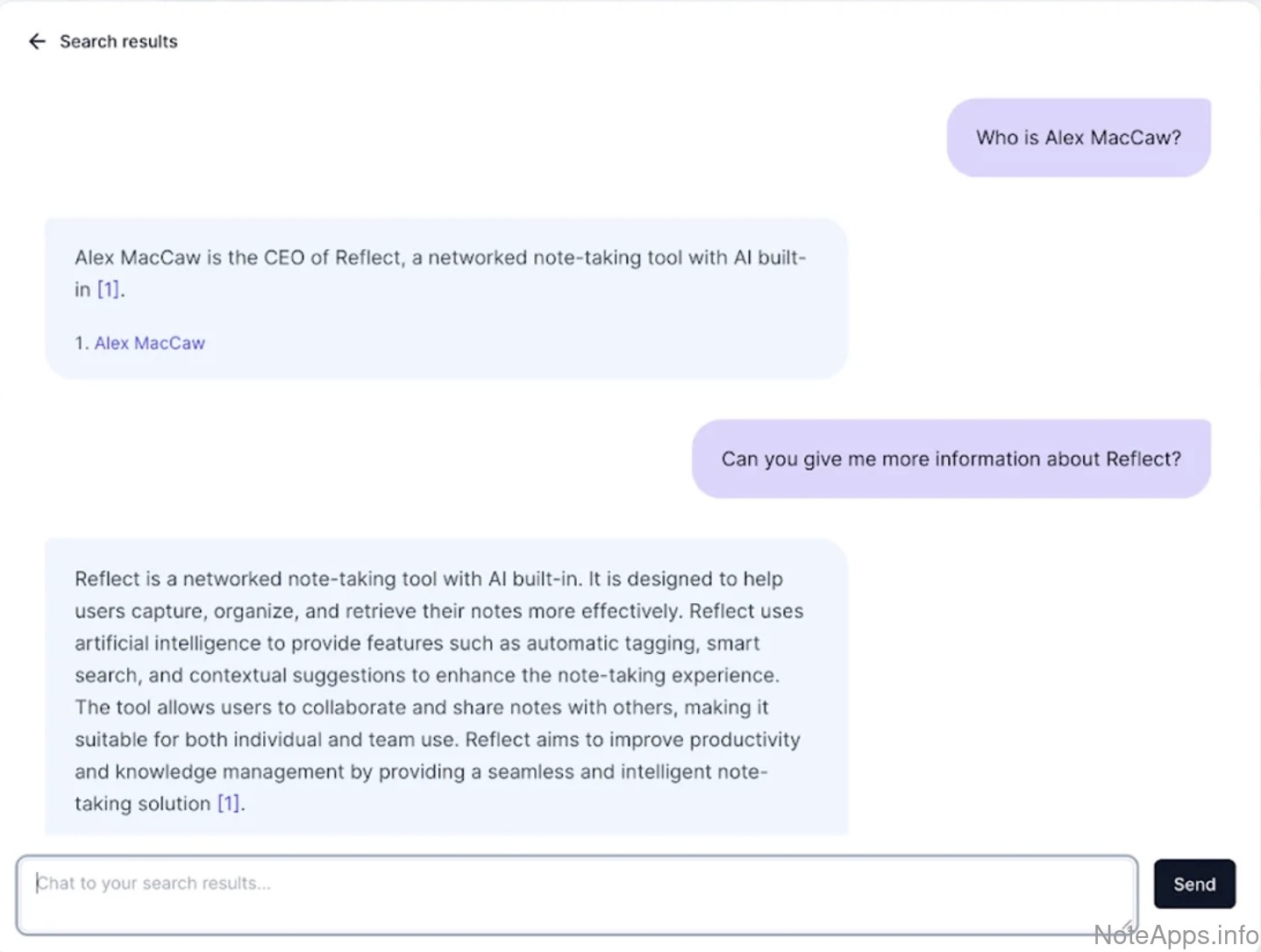Click the "Search results" header label

click(118, 41)
